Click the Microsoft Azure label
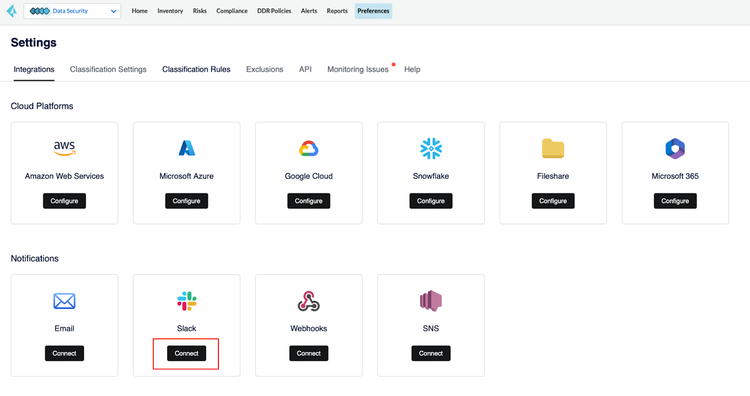750x396 pixels. [x=187, y=176]
